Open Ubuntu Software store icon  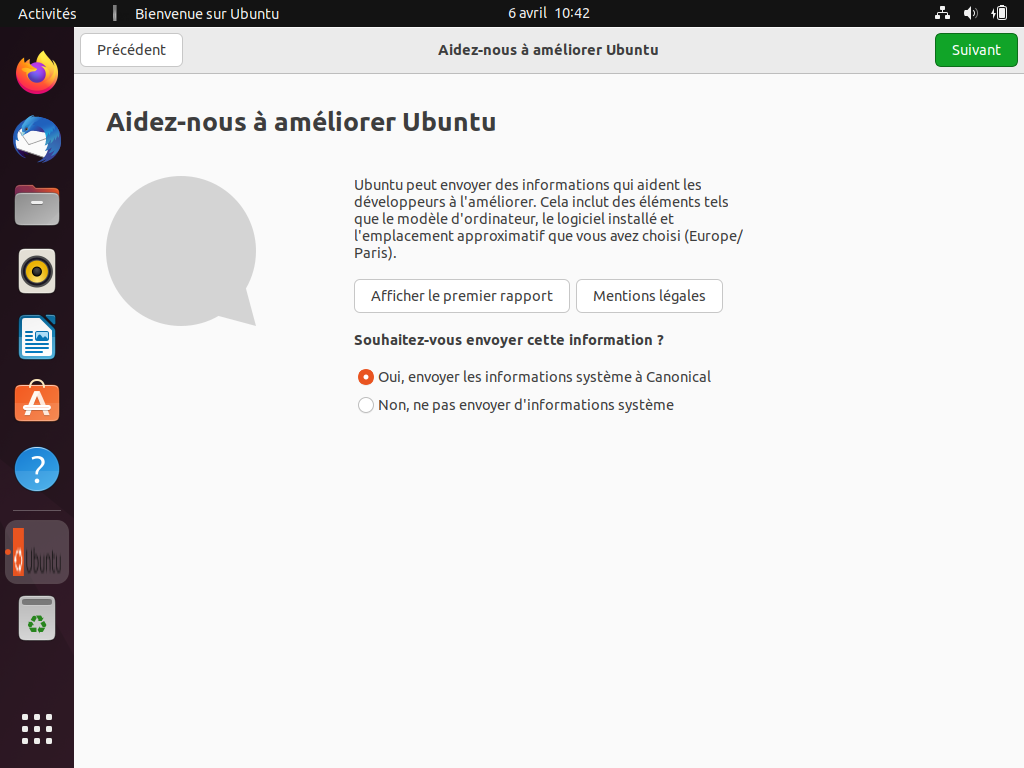tap(37, 402)
